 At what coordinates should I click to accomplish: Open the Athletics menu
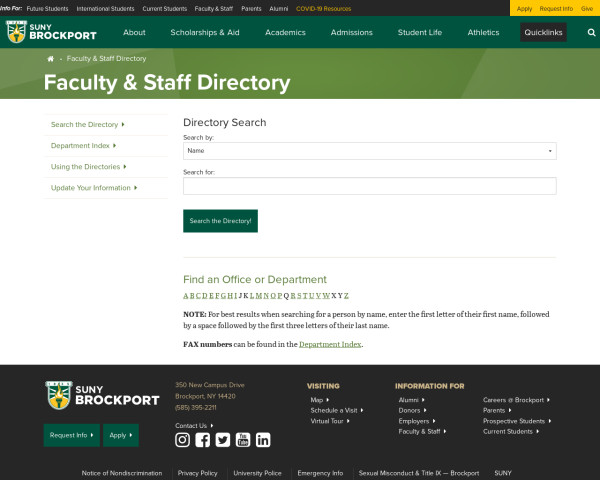pyautogui.click(x=483, y=33)
